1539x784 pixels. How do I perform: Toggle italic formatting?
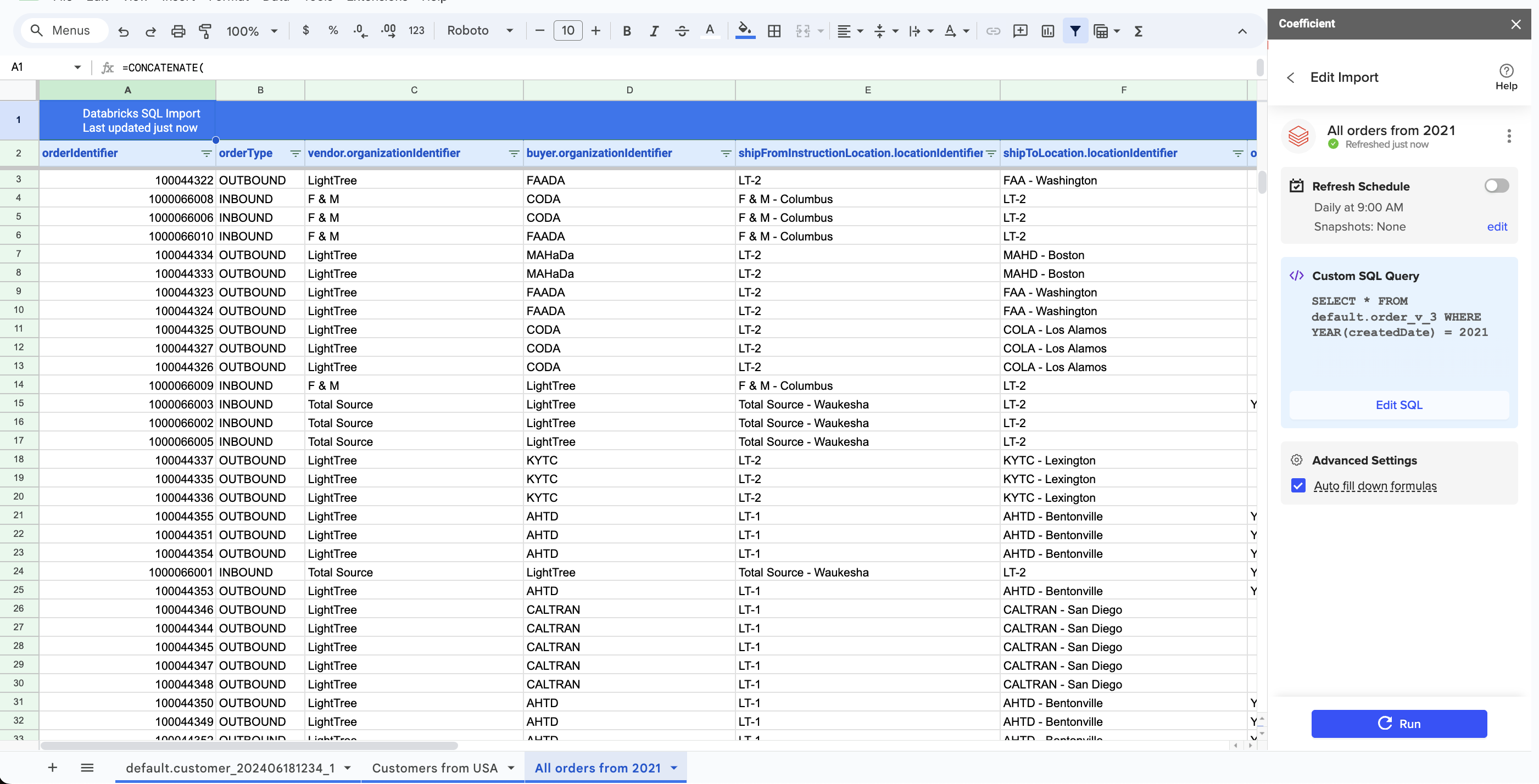click(x=654, y=31)
